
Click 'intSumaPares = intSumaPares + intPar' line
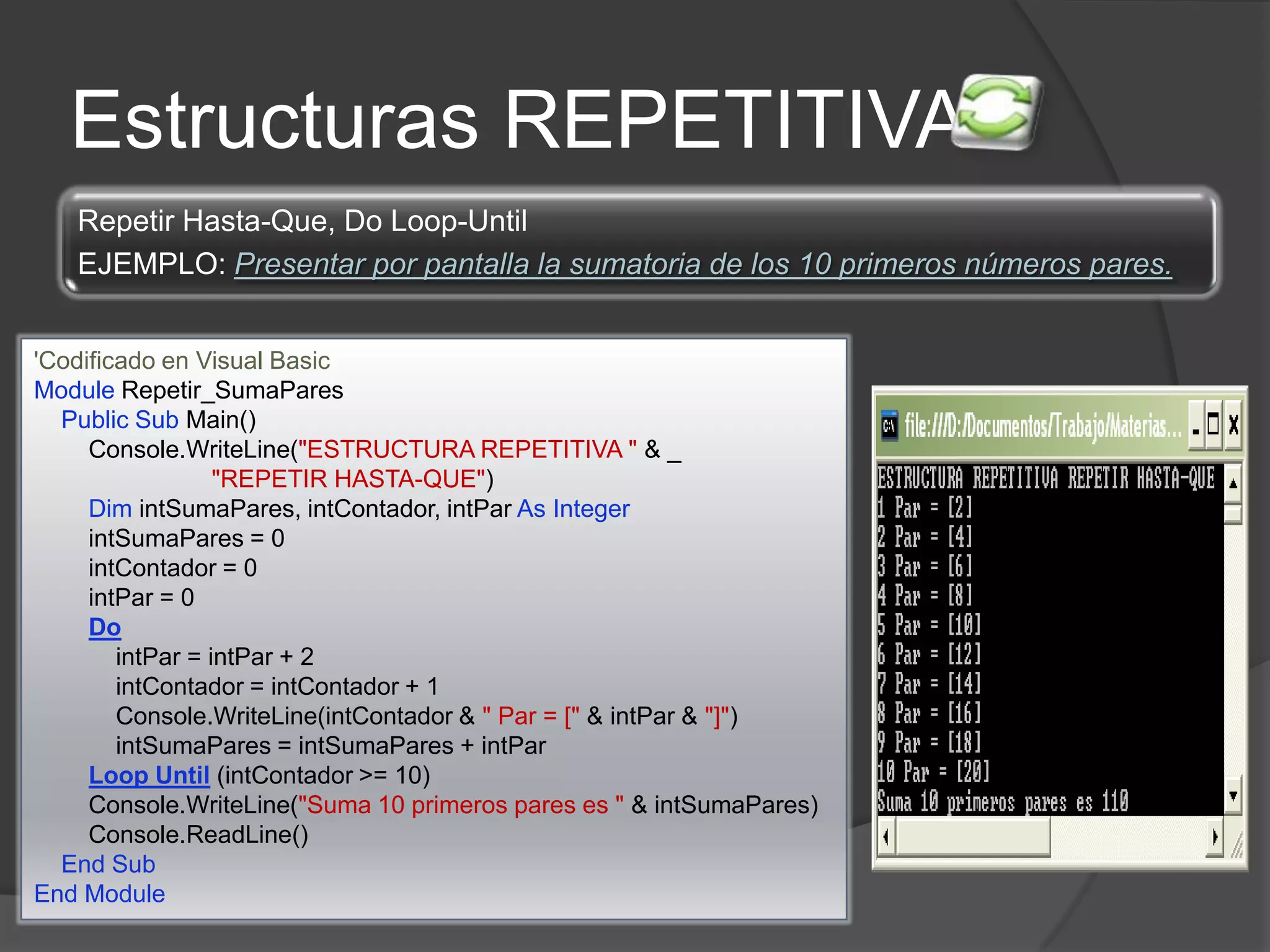tap(331, 746)
